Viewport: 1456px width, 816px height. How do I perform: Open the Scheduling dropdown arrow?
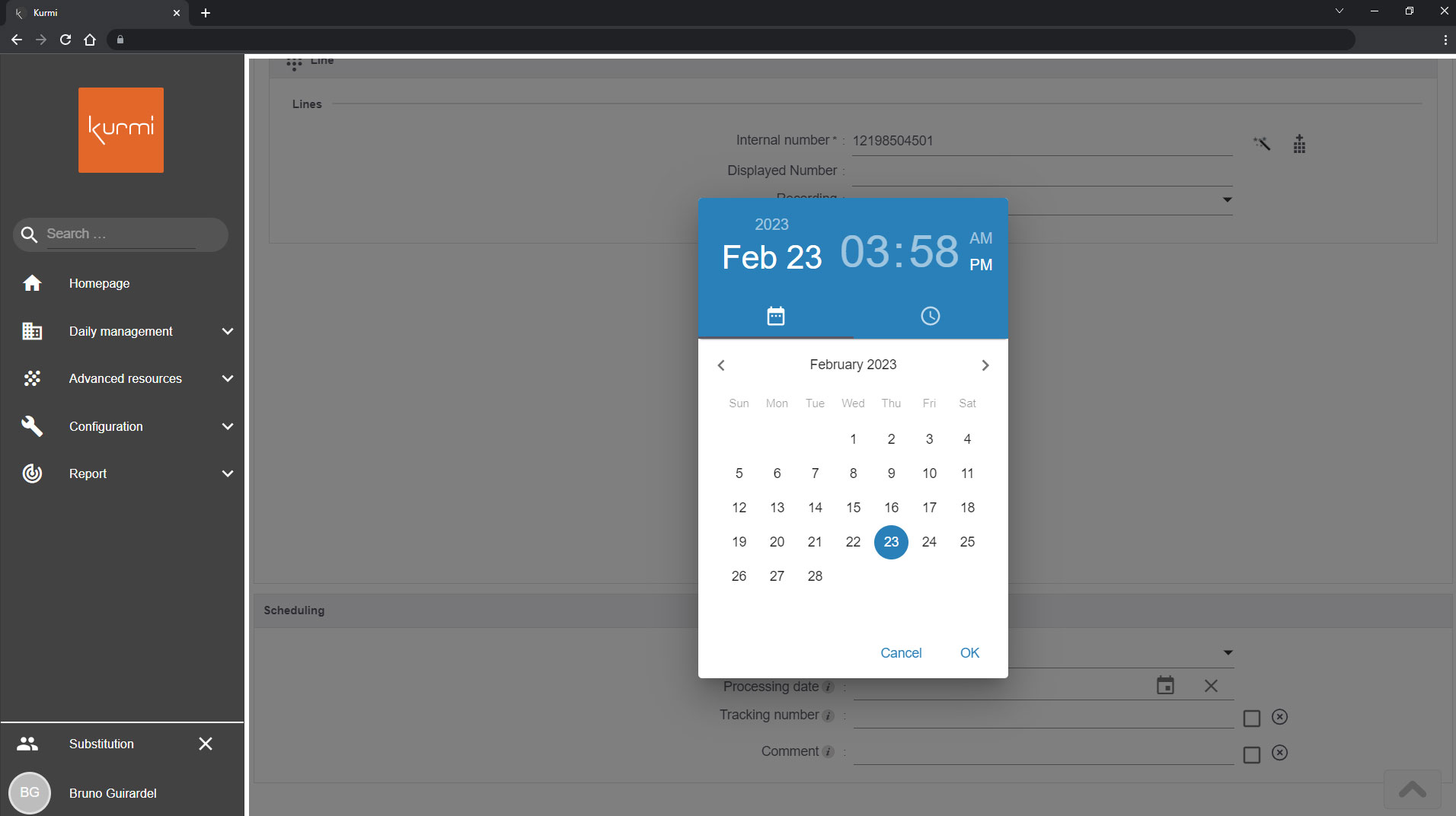point(1228,653)
